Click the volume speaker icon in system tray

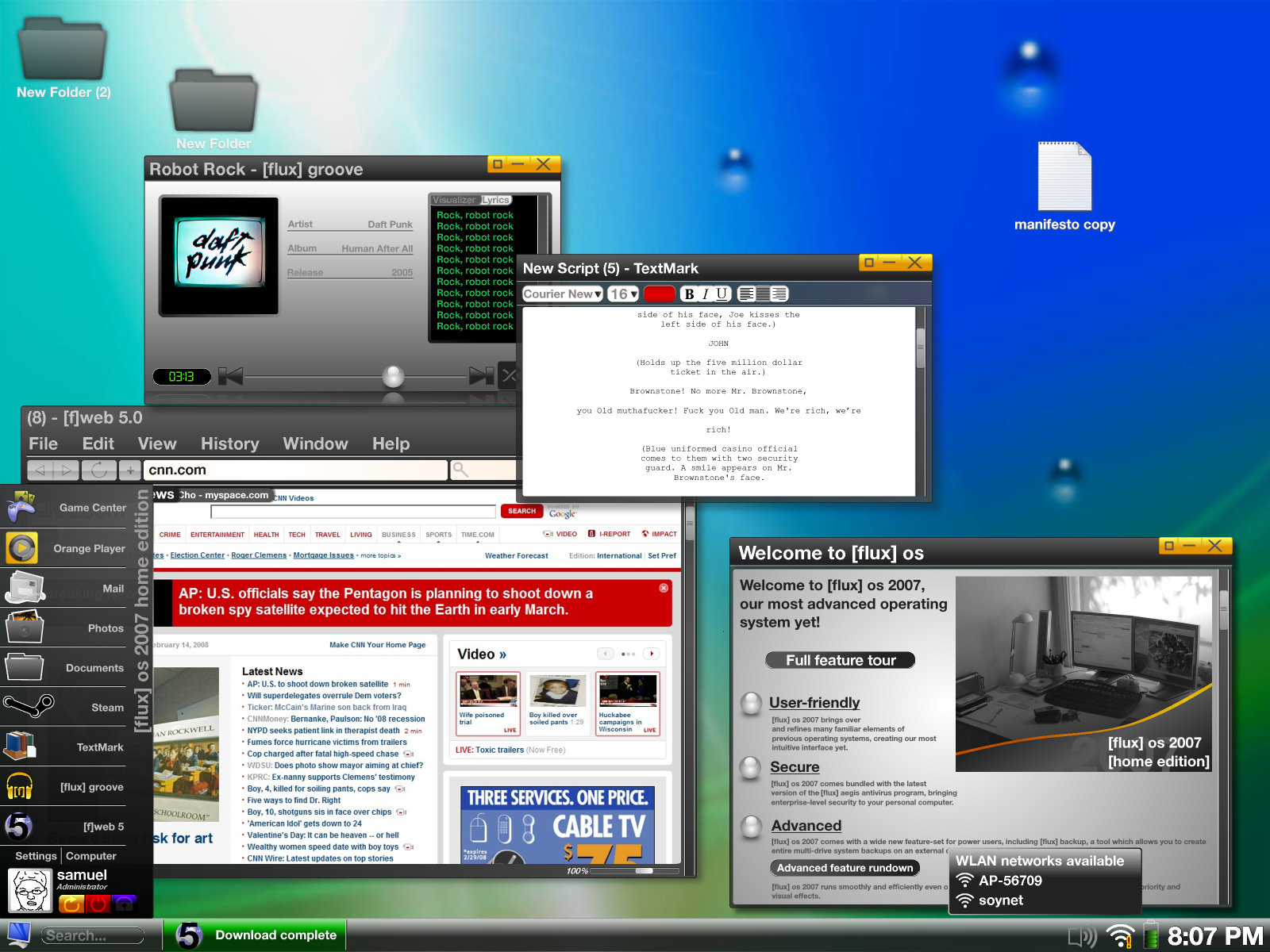point(1083,936)
